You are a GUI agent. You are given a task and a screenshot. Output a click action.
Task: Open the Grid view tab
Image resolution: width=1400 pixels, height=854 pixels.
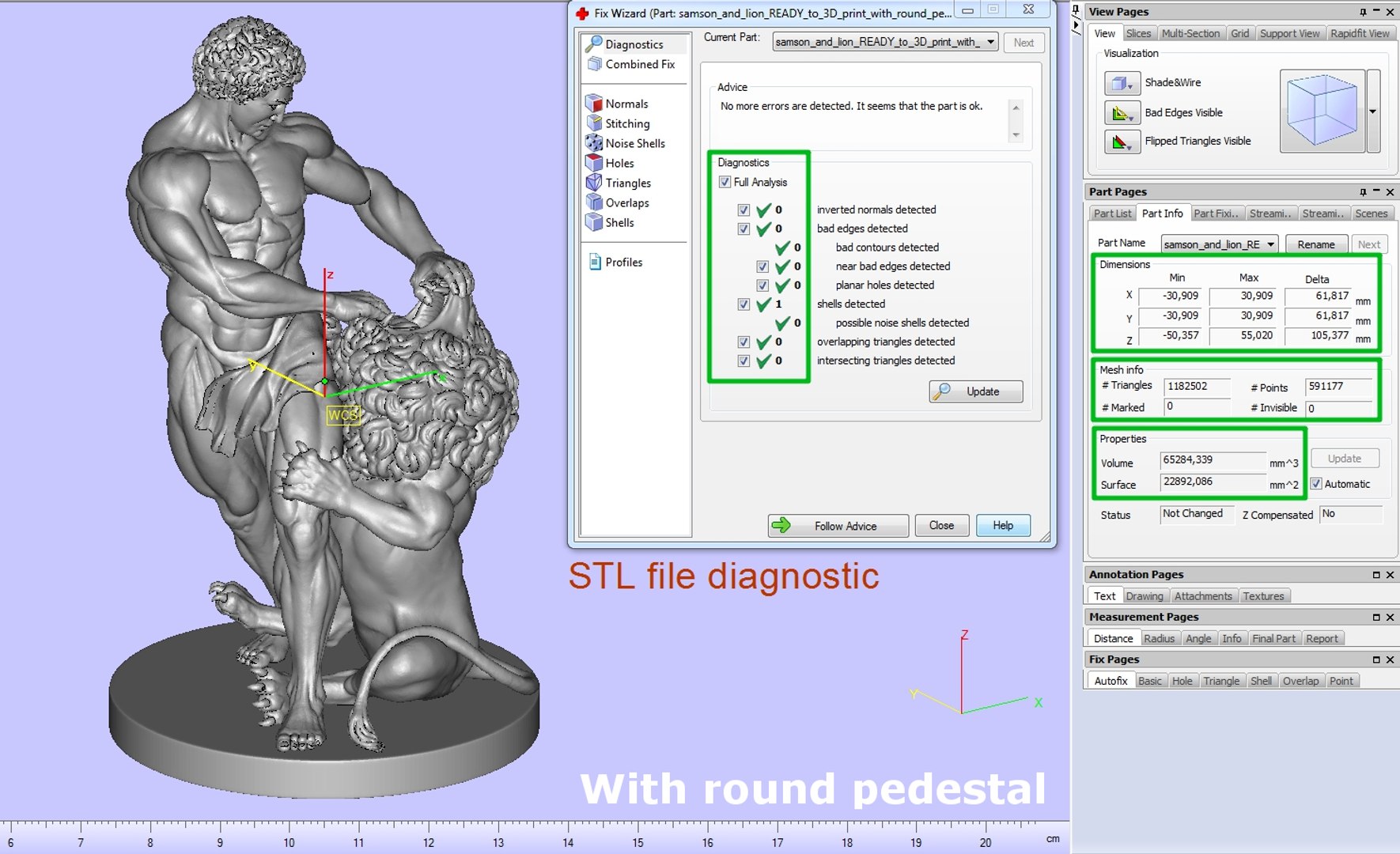click(x=1239, y=33)
